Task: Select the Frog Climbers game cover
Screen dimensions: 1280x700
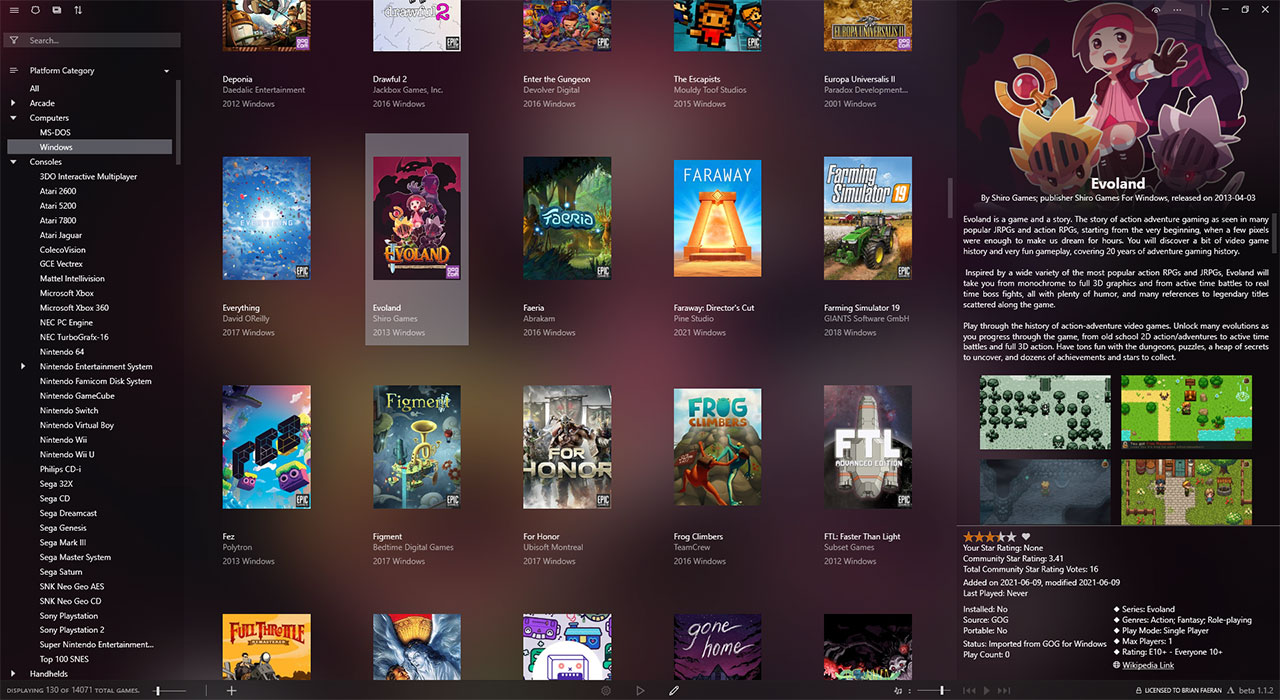Action: click(x=717, y=447)
